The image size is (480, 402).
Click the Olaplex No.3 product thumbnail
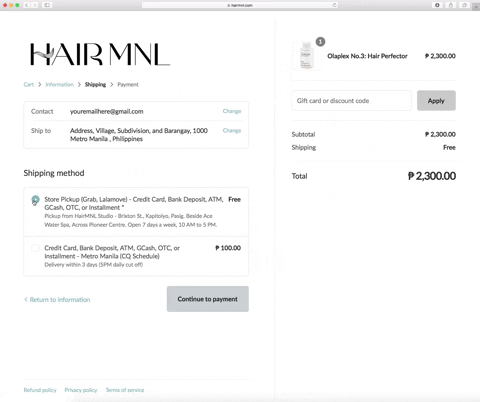coord(306,56)
